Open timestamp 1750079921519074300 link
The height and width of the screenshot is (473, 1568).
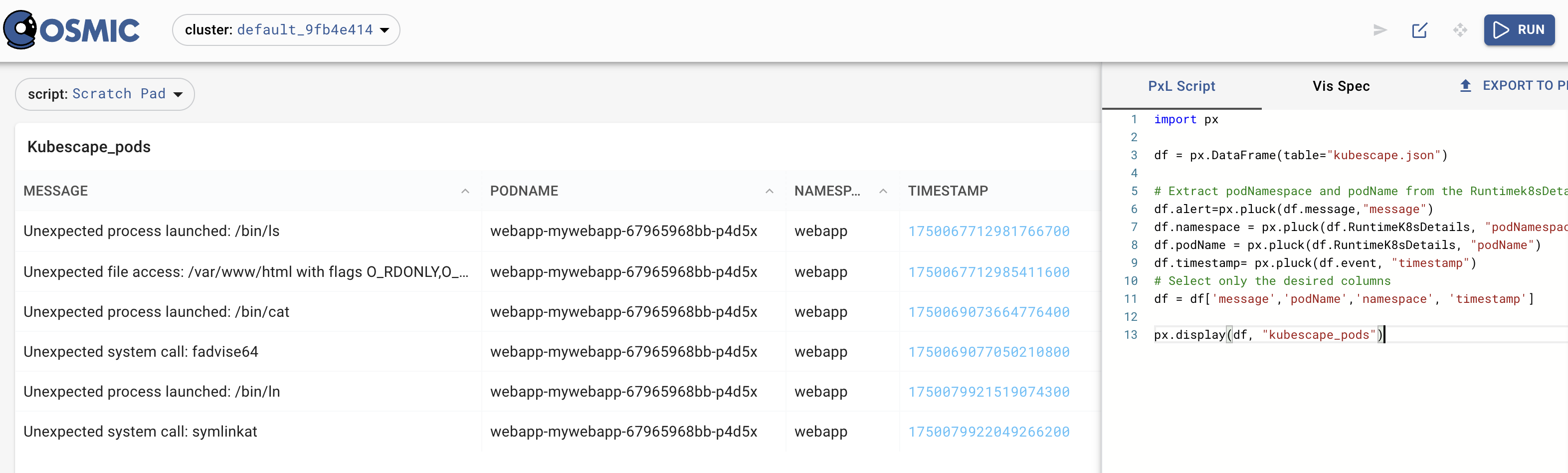pos(988,392)
